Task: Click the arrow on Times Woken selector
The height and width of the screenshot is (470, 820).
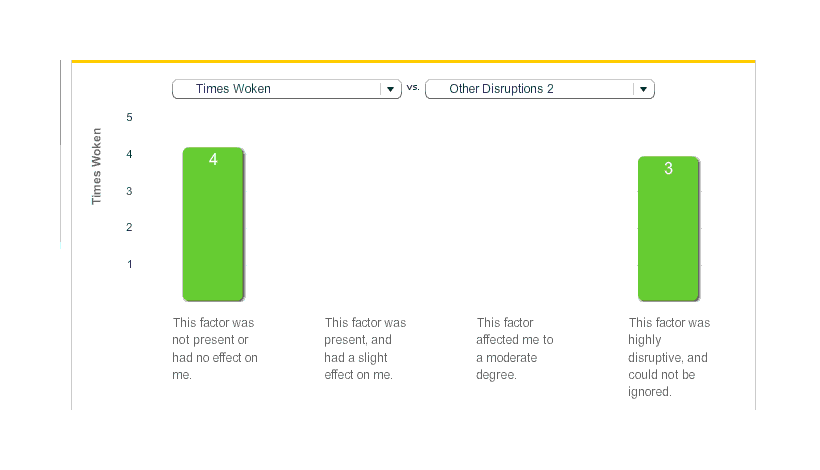Action: (x=391, y=89)
